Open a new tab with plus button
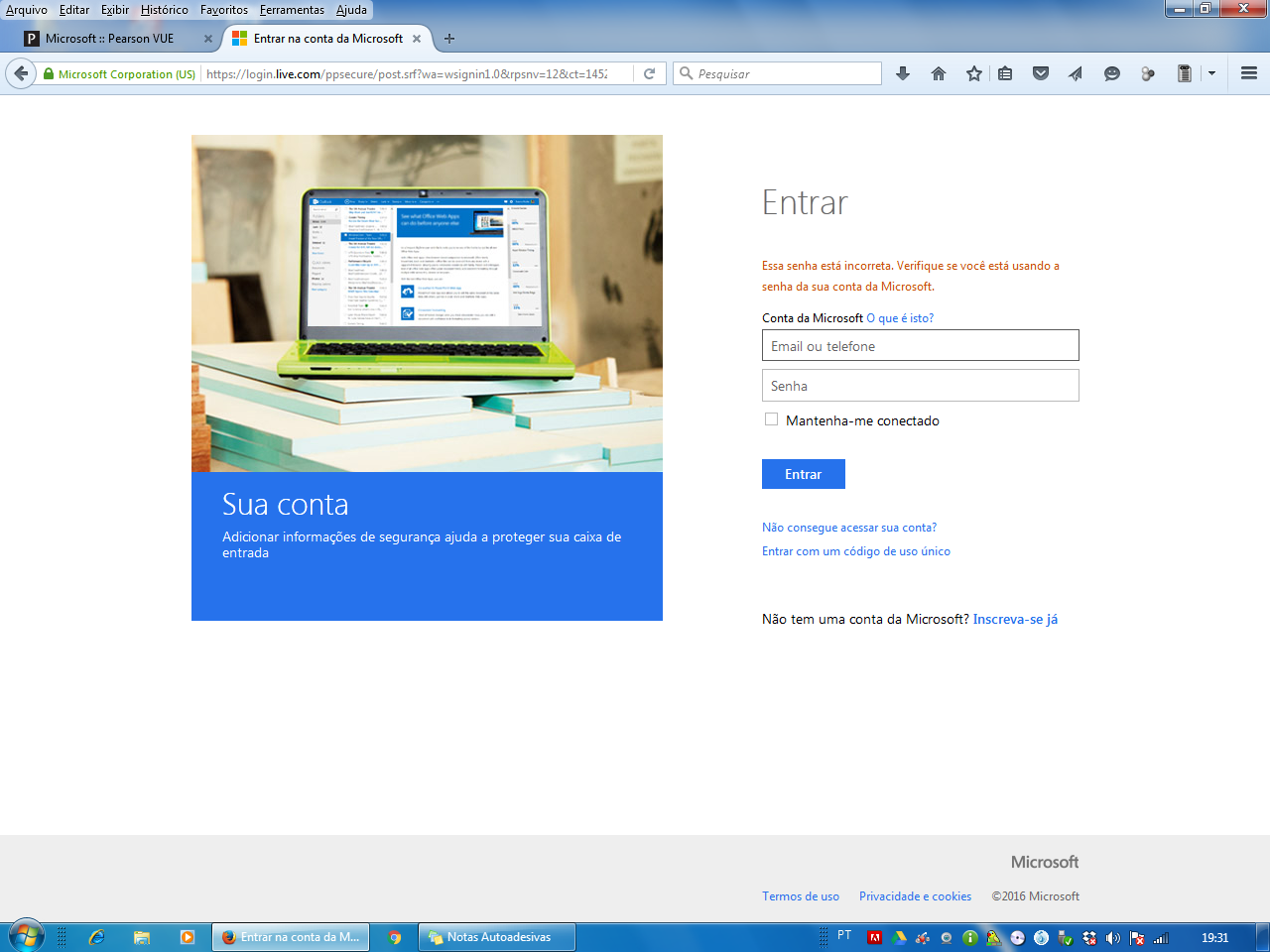This screenshot has height=952, width=1270. point(449,39)
